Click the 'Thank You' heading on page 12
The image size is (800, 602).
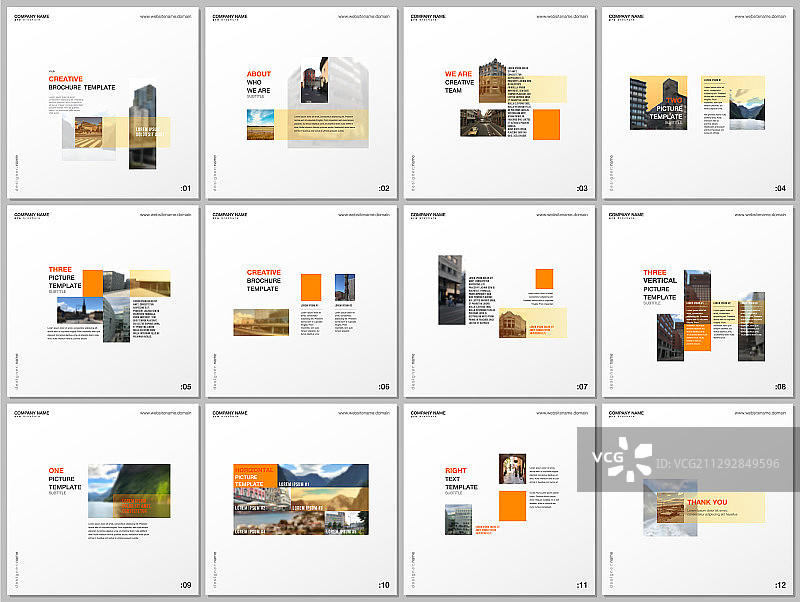(707, 502)
